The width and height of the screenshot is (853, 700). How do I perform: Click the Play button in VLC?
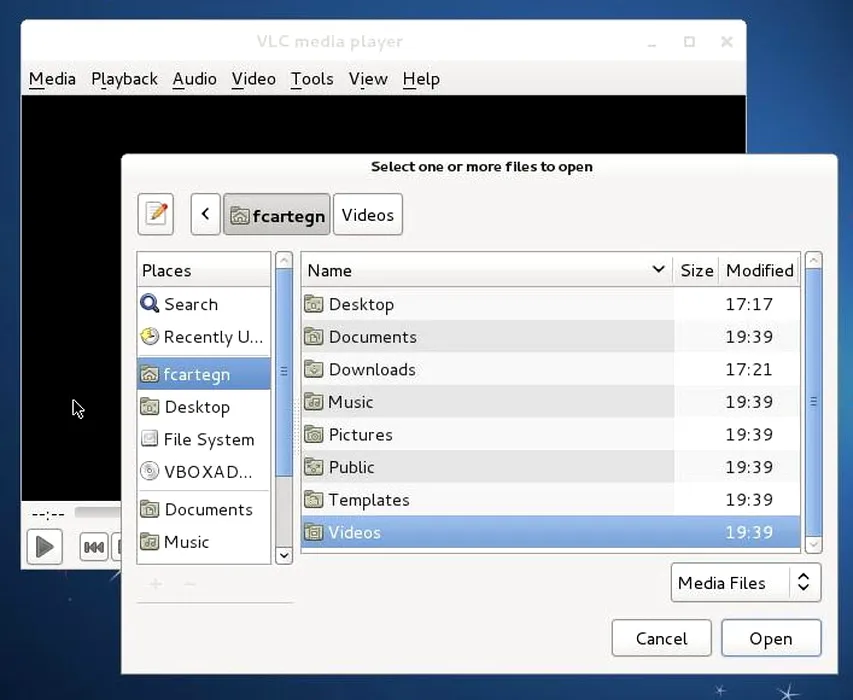click(x=44, y=546)
